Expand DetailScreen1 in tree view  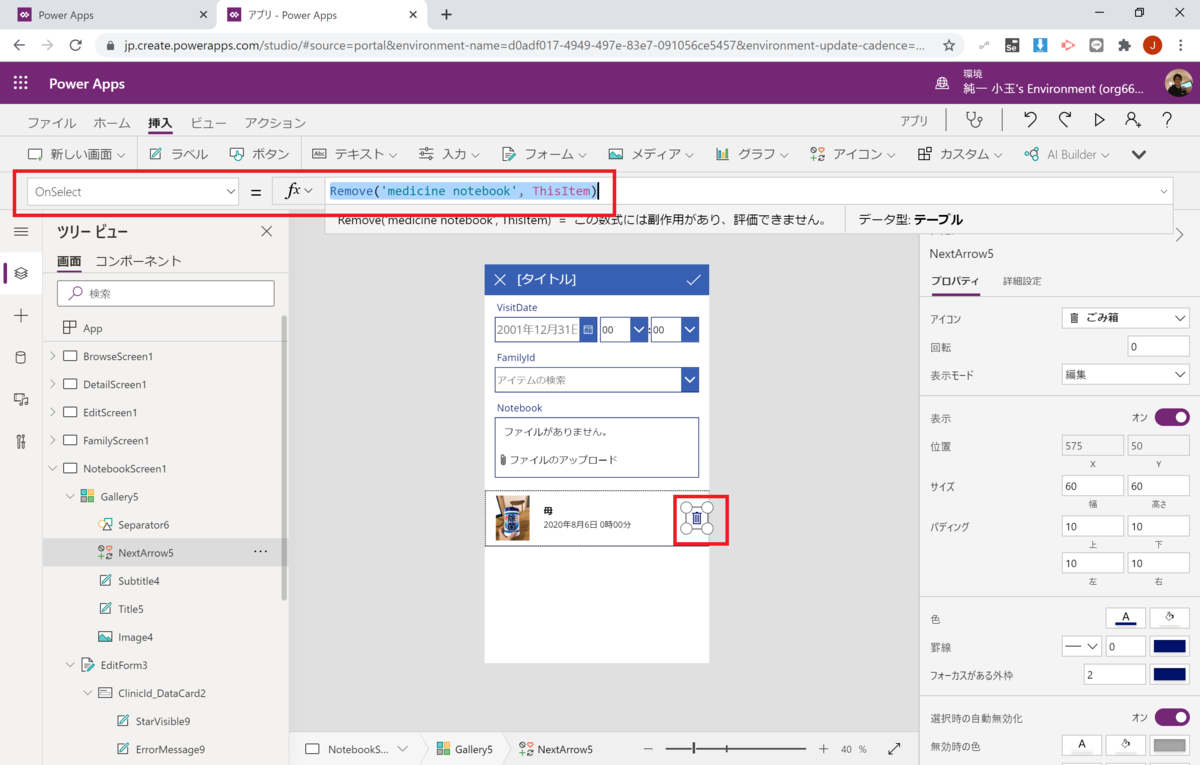[53, 384]
